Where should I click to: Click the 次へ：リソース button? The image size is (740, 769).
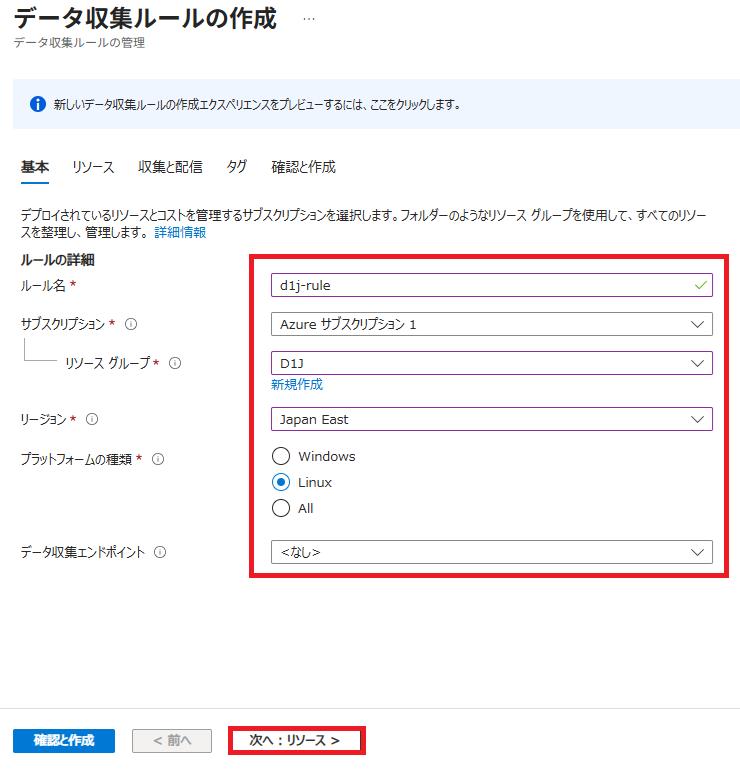click(296, 740)
